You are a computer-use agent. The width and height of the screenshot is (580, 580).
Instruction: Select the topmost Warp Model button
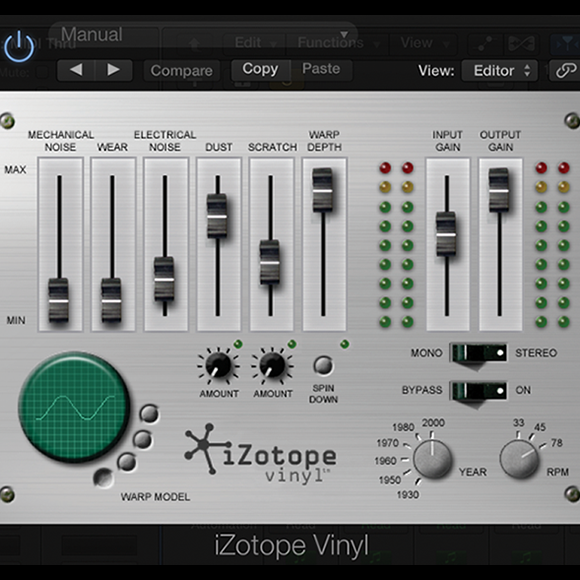pos(149,414)
